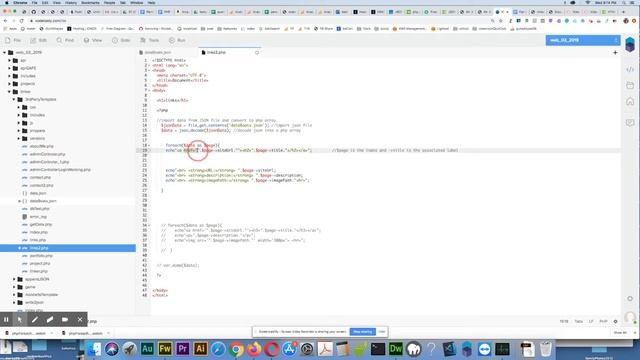Select the pointer tool in recorder toolbar

20,320
